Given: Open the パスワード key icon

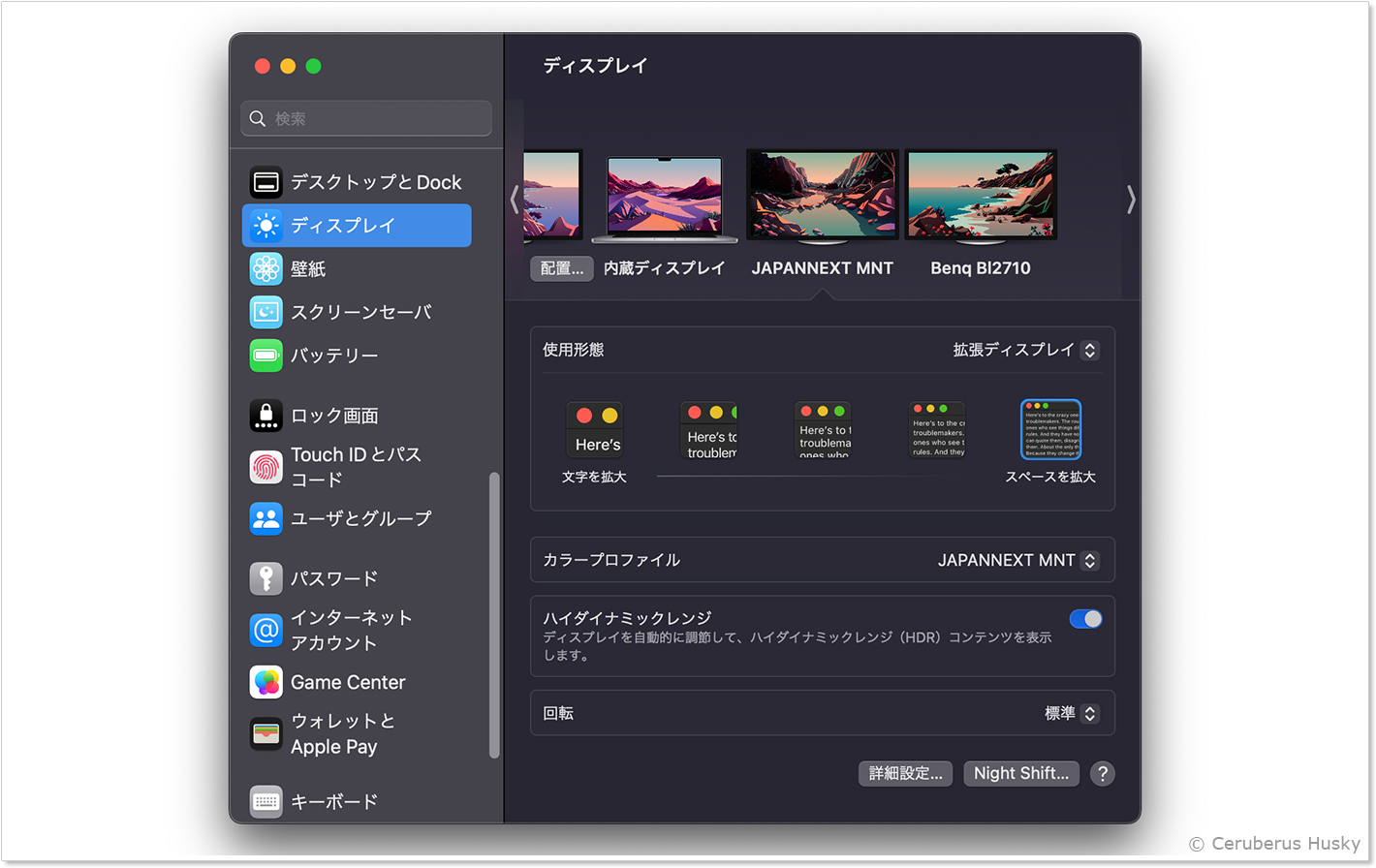Looking at the screenshot, I should [266, 578].
